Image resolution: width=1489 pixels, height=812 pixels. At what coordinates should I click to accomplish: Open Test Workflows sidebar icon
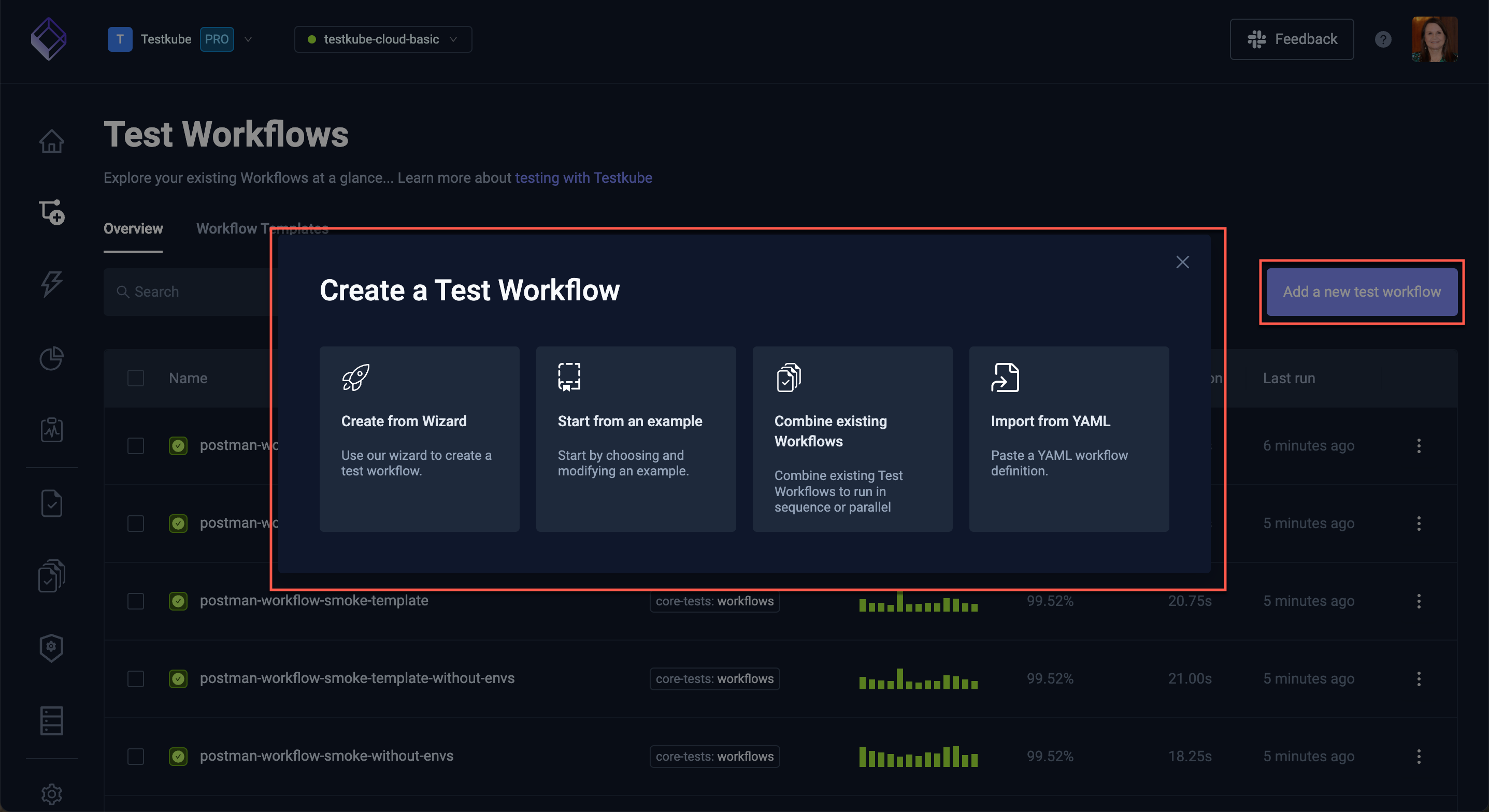(x=51, y=212)
